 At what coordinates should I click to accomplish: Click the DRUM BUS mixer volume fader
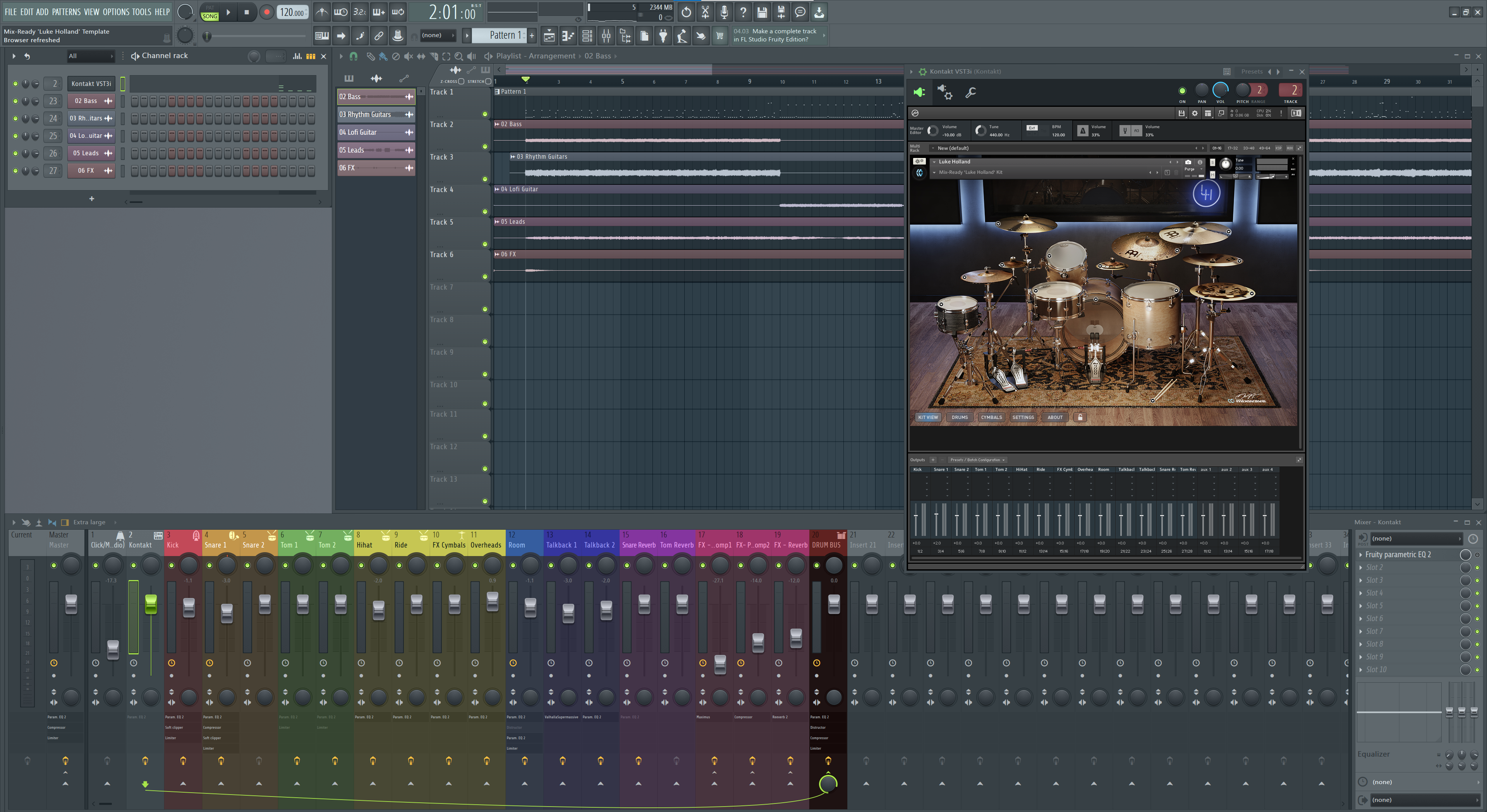[834, 604]
